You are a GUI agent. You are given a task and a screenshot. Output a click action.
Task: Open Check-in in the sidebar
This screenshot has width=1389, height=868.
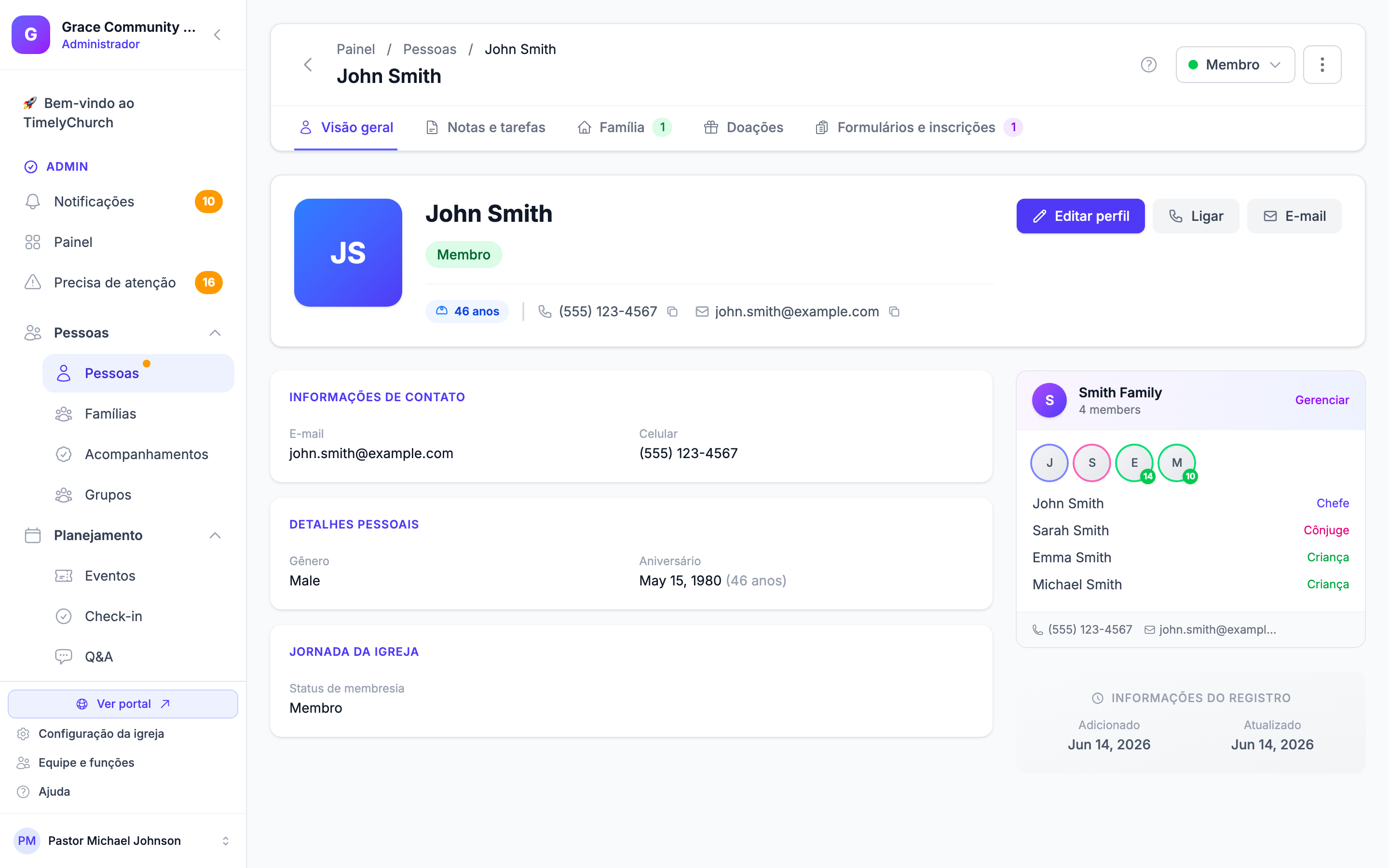pyautogui.click(x=138, y=617)
